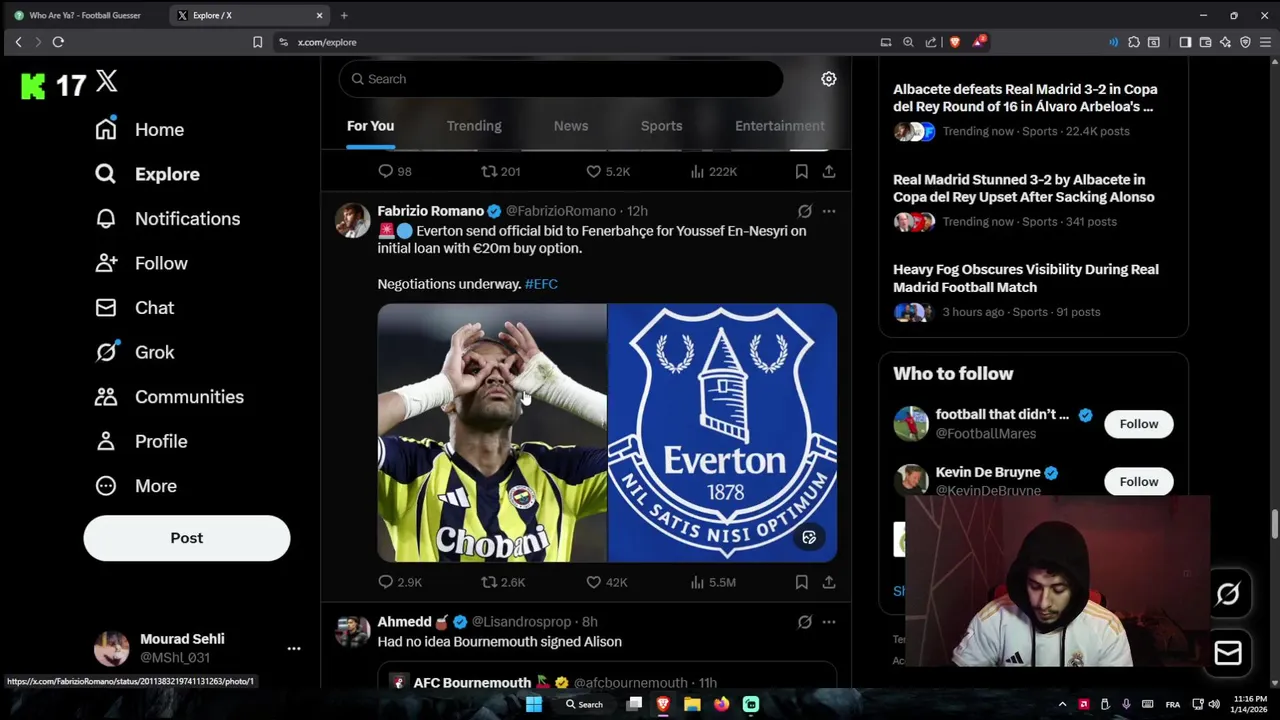Open Firefox from the taskbar
The width and height of the screenshot is (1280, 720).
[721, 704]
